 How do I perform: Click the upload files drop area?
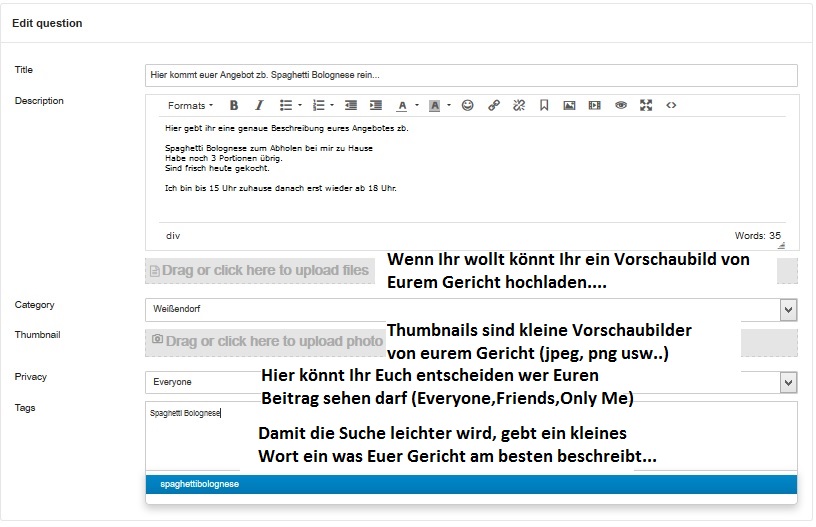pyautogui.click(x=262, y=270)
